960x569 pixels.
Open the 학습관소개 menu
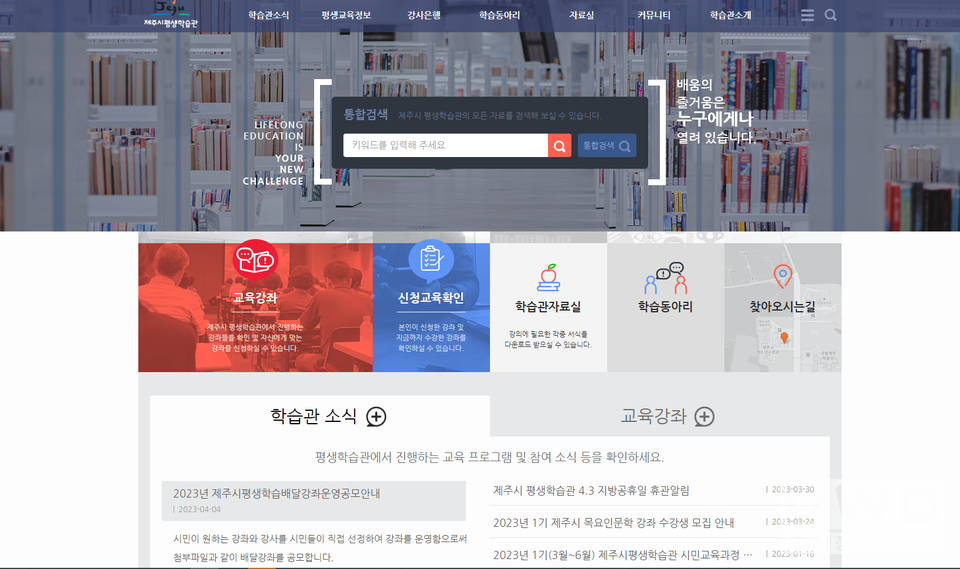click(x=730, y=15)
